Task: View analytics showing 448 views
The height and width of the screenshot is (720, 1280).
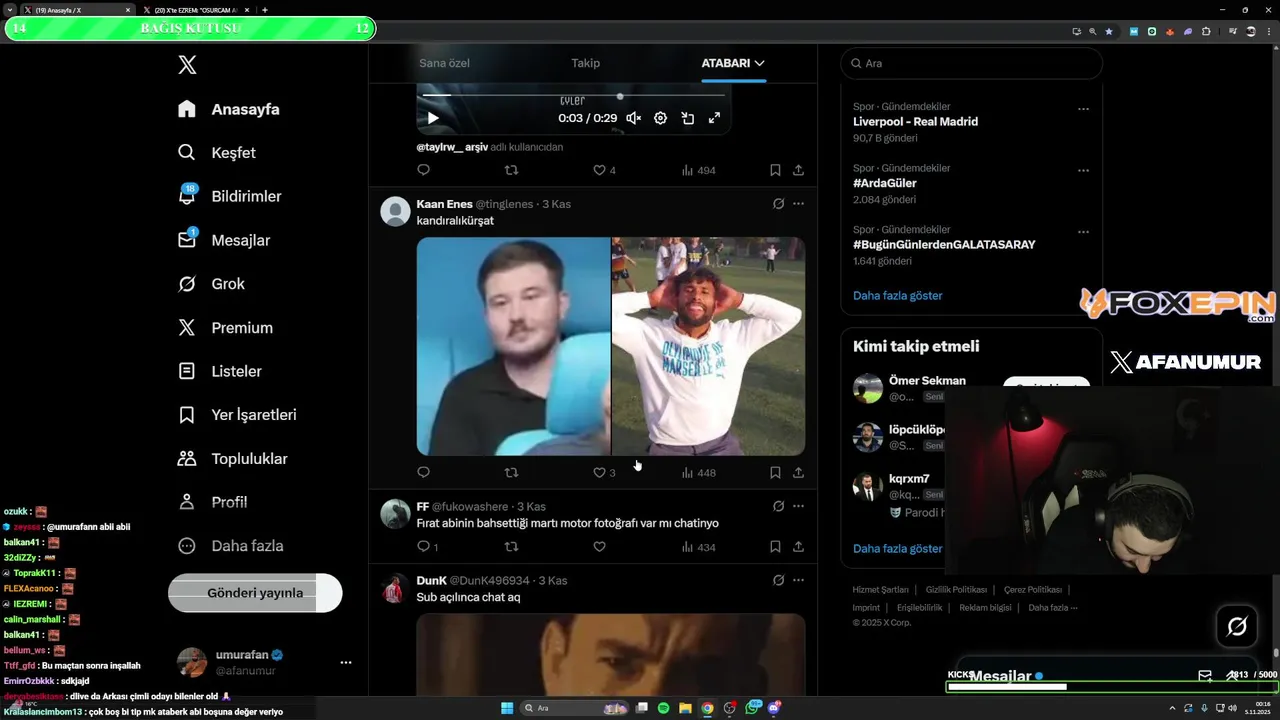Action: (x=698, y=473)
